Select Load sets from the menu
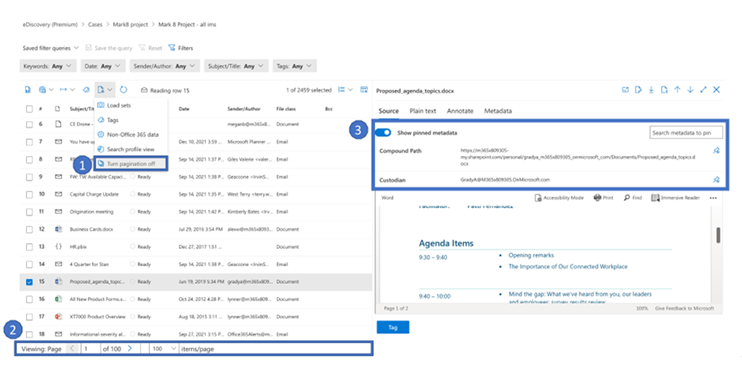 131,105
